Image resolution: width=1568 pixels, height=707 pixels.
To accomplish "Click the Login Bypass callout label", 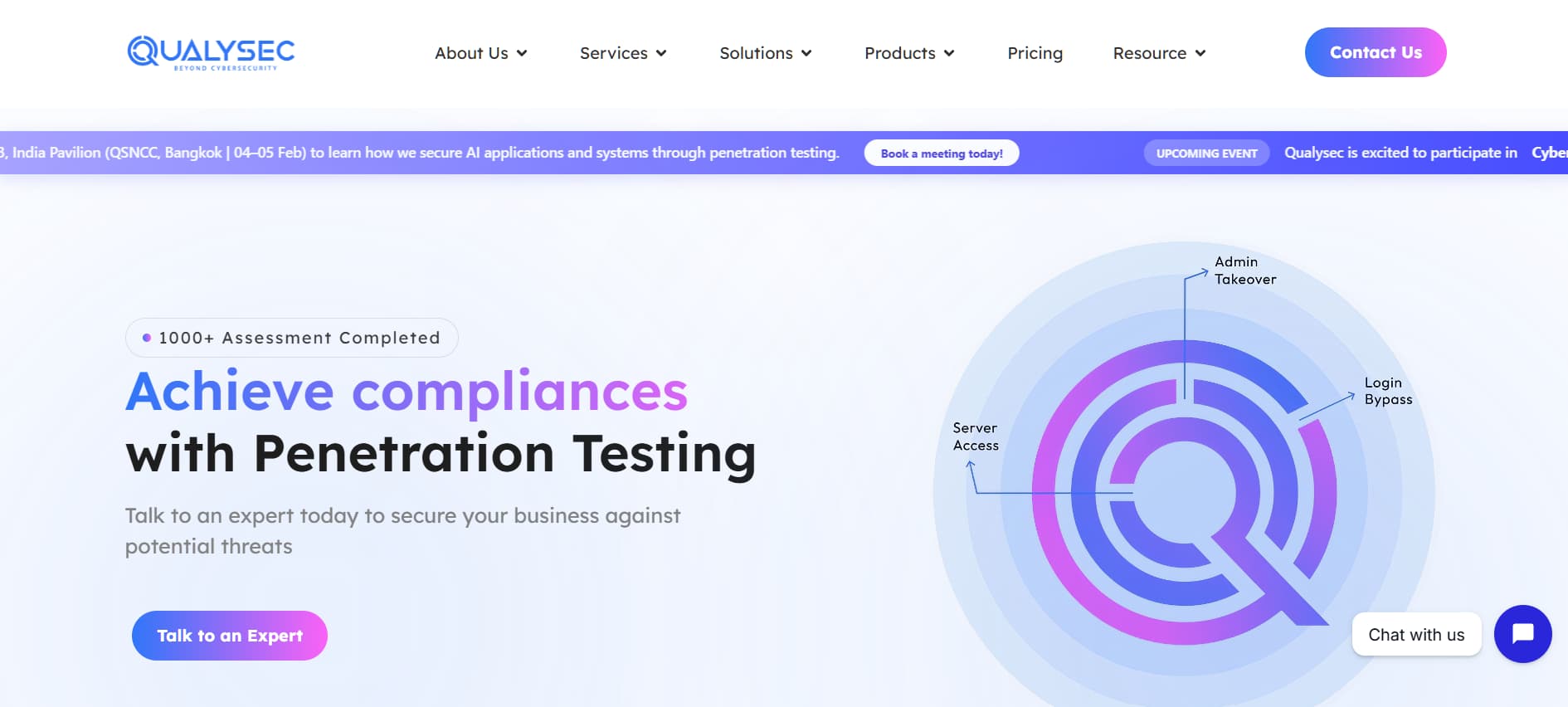I will (x=1387, y=390).
